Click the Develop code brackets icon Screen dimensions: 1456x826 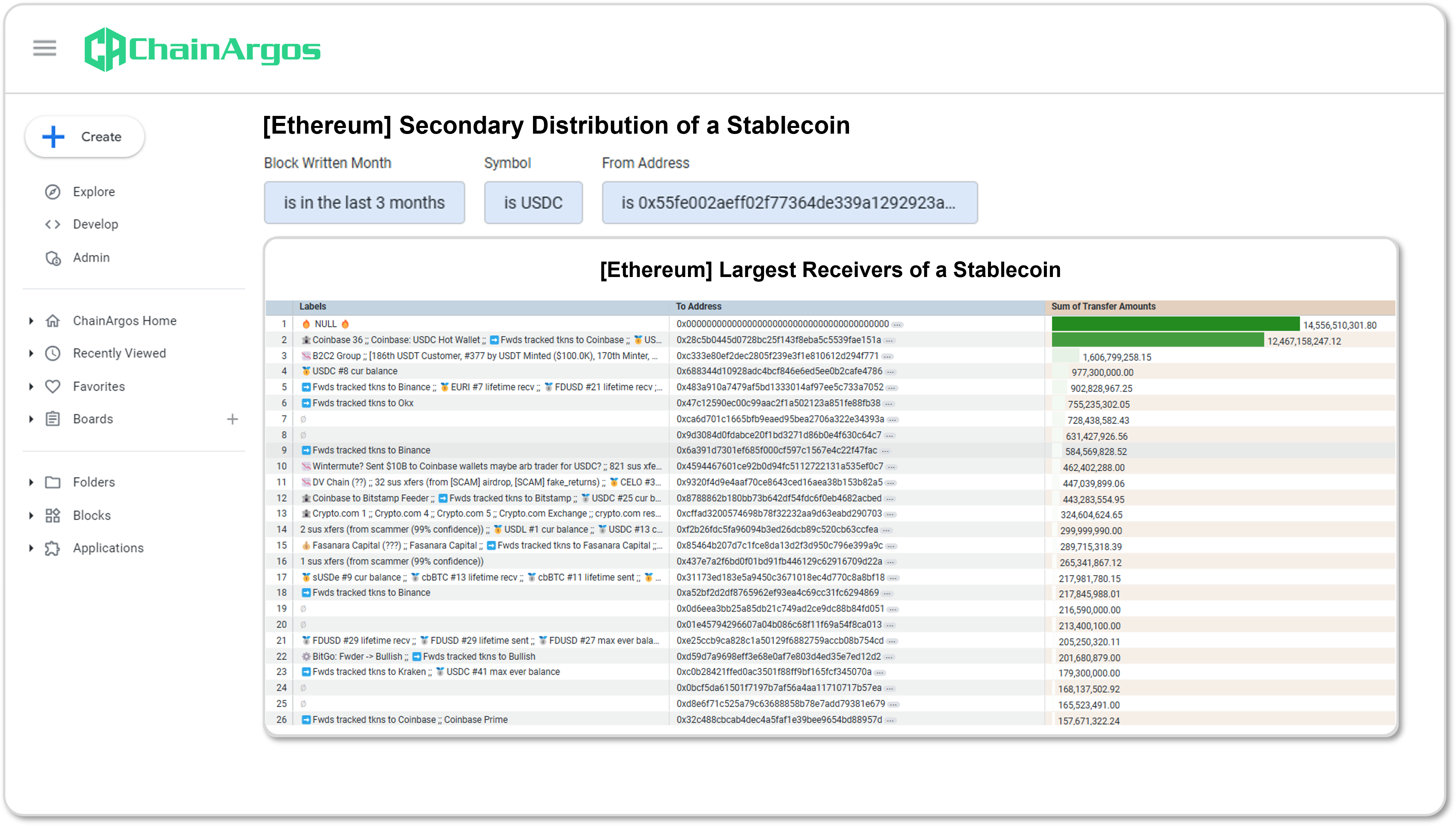coord(53,224)
